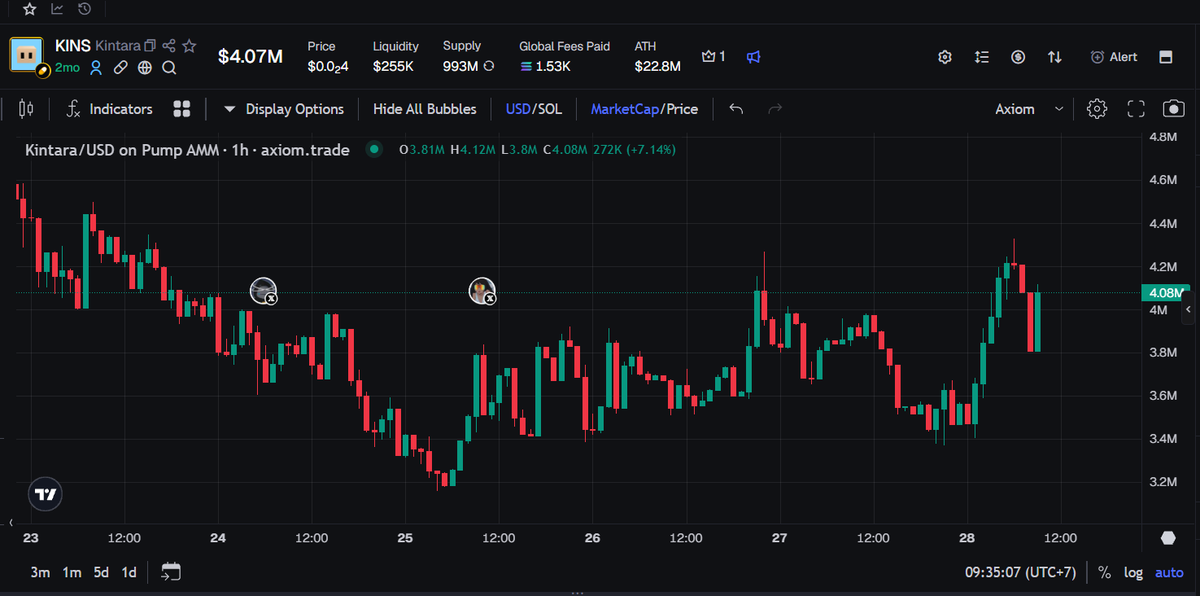Select MarketCap chart mode
1200x596 pixels.
[x=624, y=109]
